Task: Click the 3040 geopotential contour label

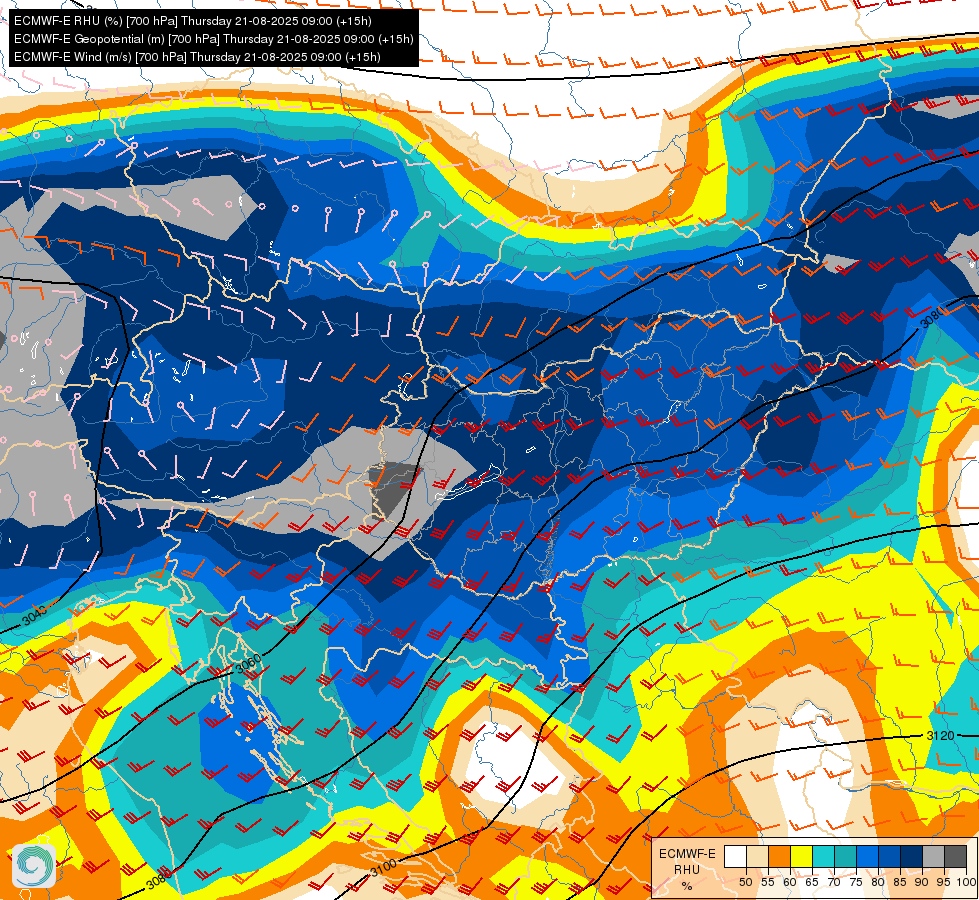Action: [34, 615]
